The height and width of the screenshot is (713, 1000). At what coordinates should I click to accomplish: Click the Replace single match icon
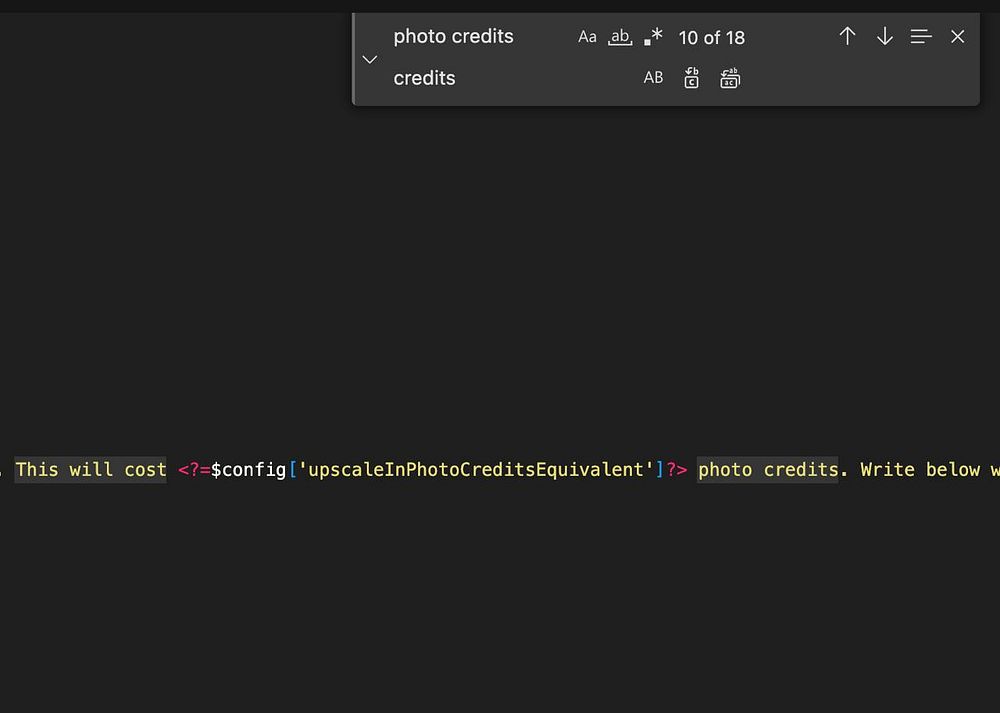point(691,78)
